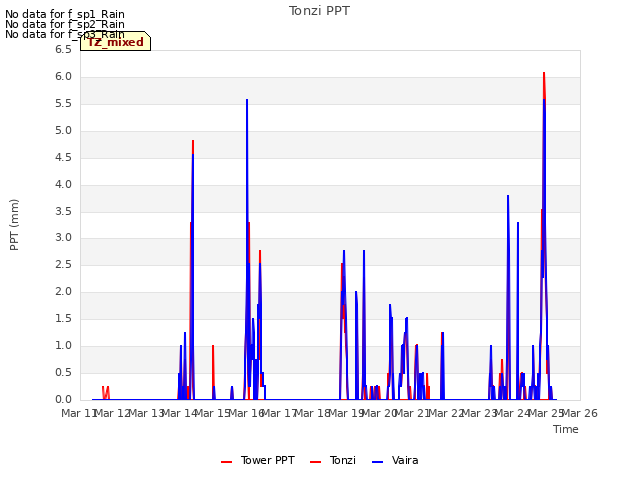Image resolution: width=640 pixels, height=480 pixels.
Task: Click the Mar 18 x-axis date label
Action: point(312,413)
